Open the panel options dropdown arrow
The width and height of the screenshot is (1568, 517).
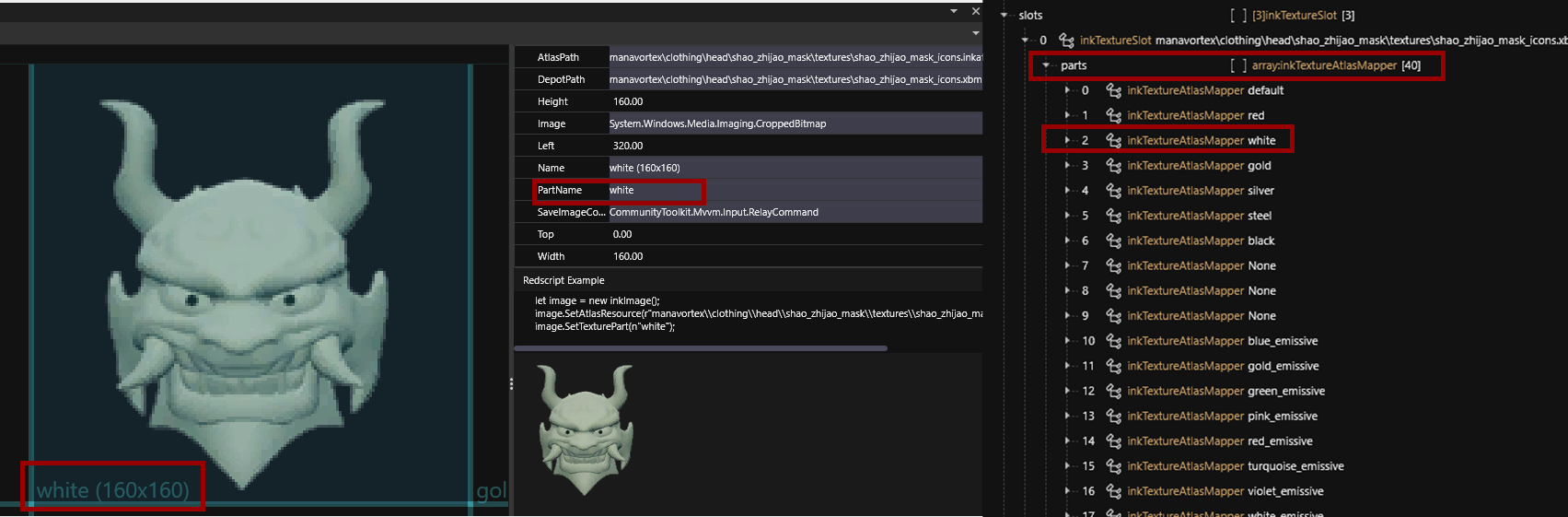click(x=954, y=11)
